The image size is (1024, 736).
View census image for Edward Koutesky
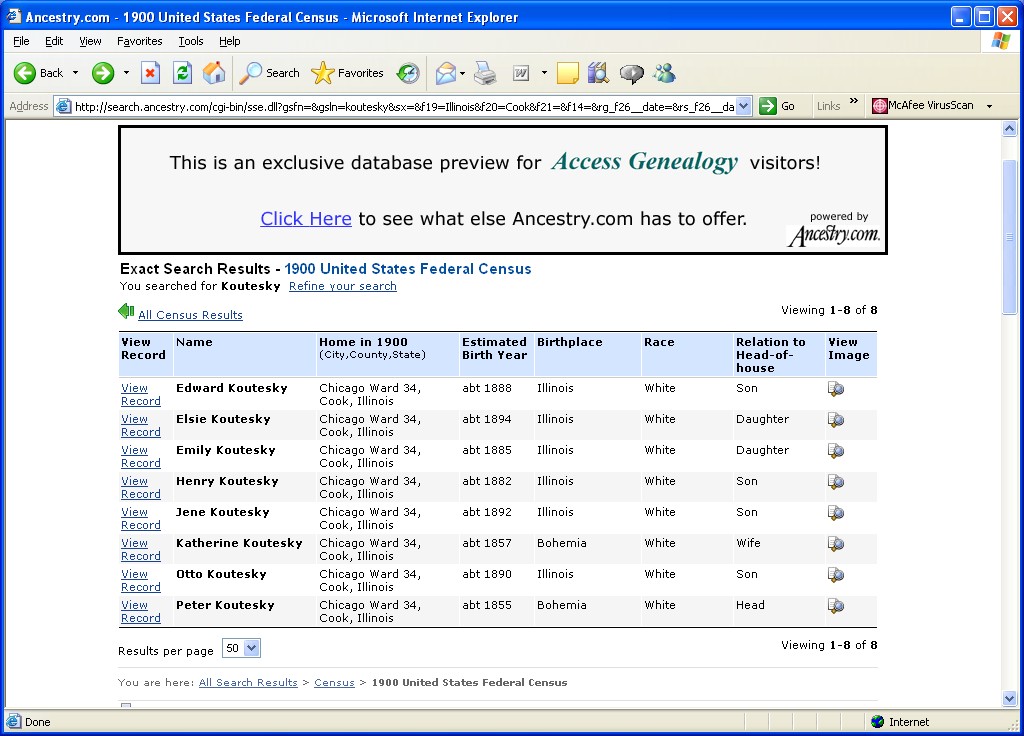(836, 389)
